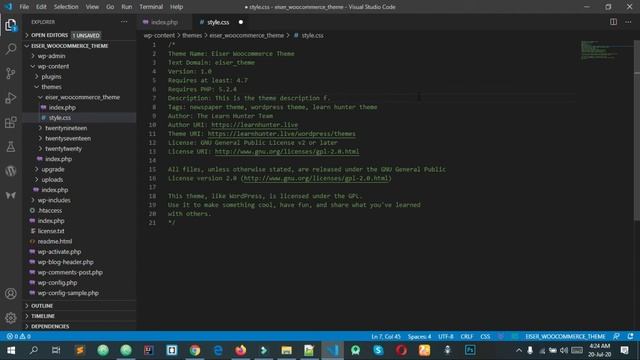The width and height of the screenshot is (640, 360).
Task: Expand the Open Editors section
Action: [80, 36]
